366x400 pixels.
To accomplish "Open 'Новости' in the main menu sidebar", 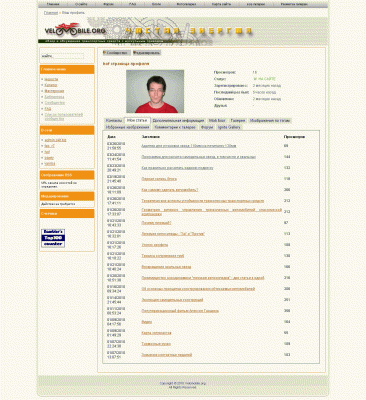I will (51, 79).
